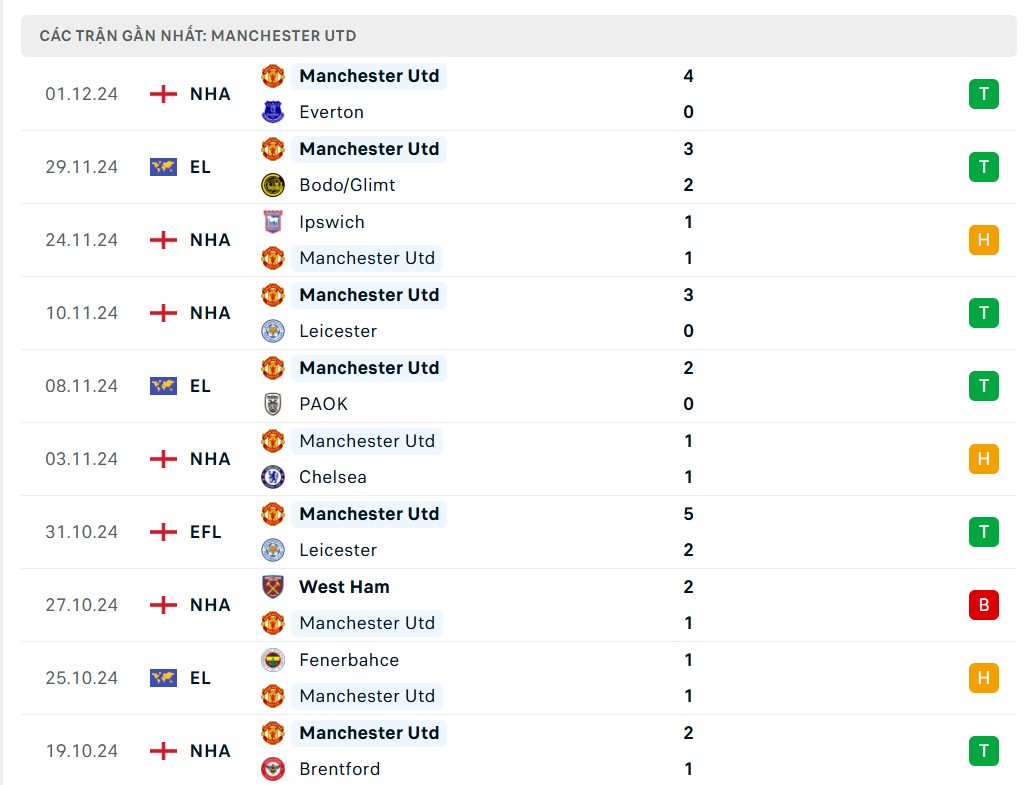The height and width of the screenshot is (785, 1034).
Task: Click the Brentford club crest icon
Action: tap(272, 769)
